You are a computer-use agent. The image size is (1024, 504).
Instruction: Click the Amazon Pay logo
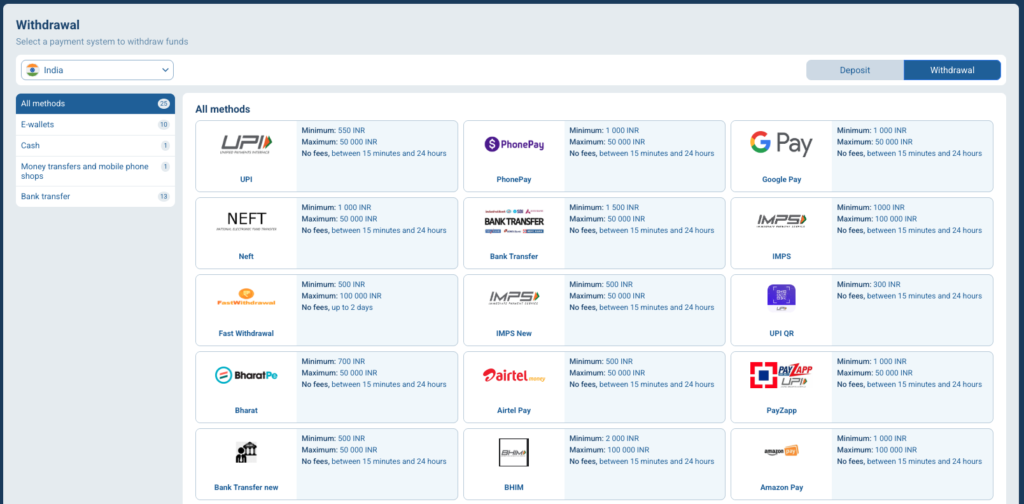[x=781, y=451]
